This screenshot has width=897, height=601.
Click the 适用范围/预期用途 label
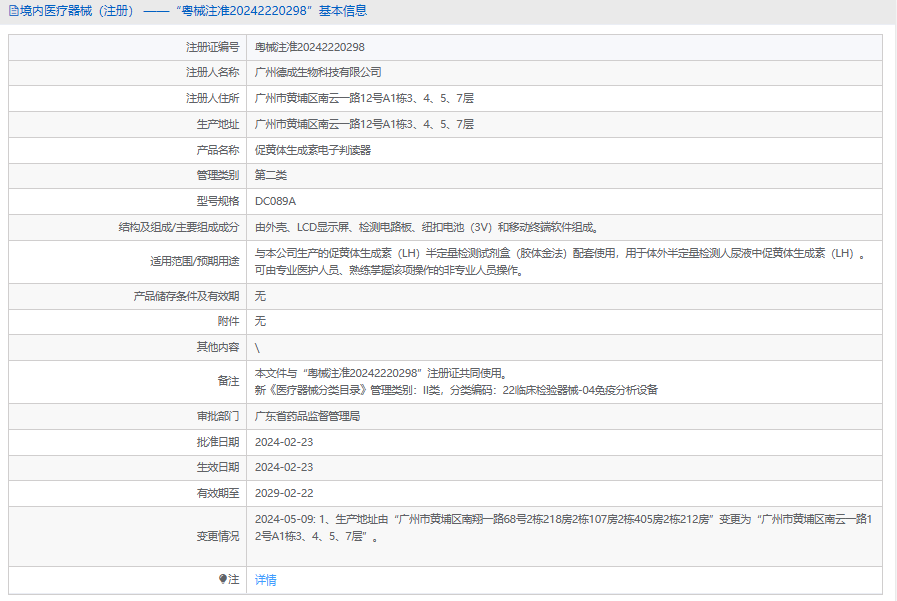(195, 261)
